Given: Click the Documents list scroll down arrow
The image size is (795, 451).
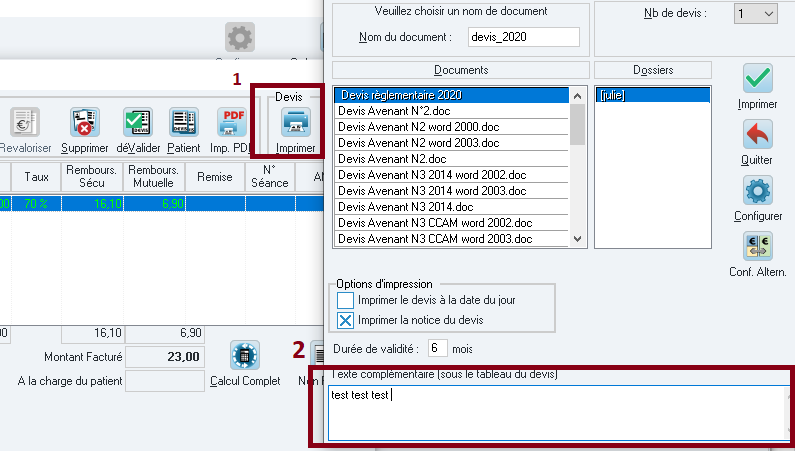Looking at the screenshot, I should [577, 239].
